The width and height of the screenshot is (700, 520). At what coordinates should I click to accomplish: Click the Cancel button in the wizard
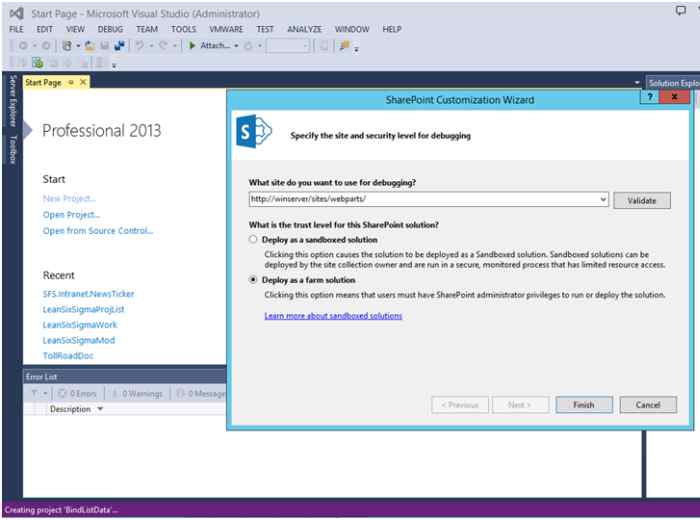click(x=648, y=405)
